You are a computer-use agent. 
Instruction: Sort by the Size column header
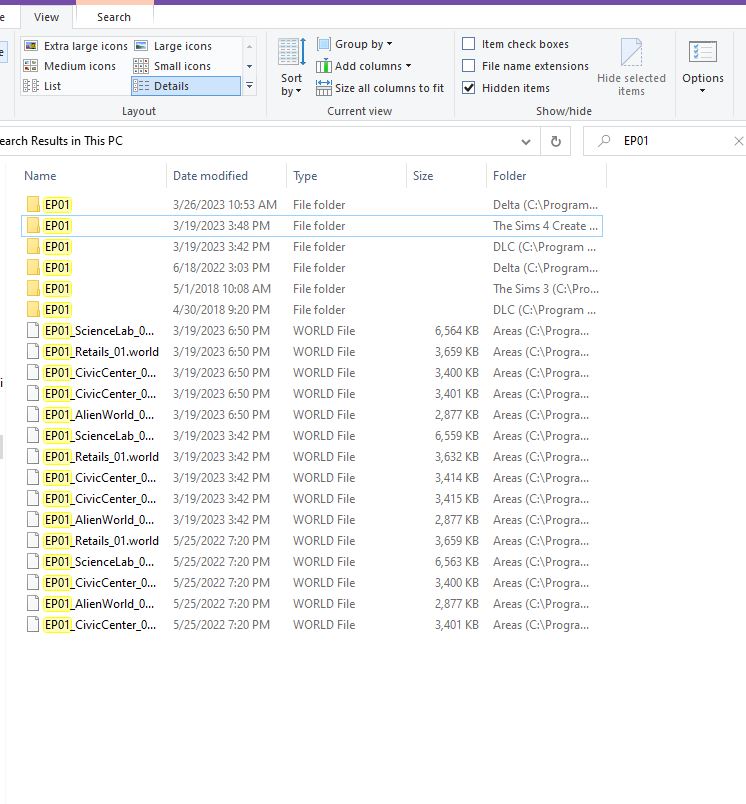pos(446,176)
